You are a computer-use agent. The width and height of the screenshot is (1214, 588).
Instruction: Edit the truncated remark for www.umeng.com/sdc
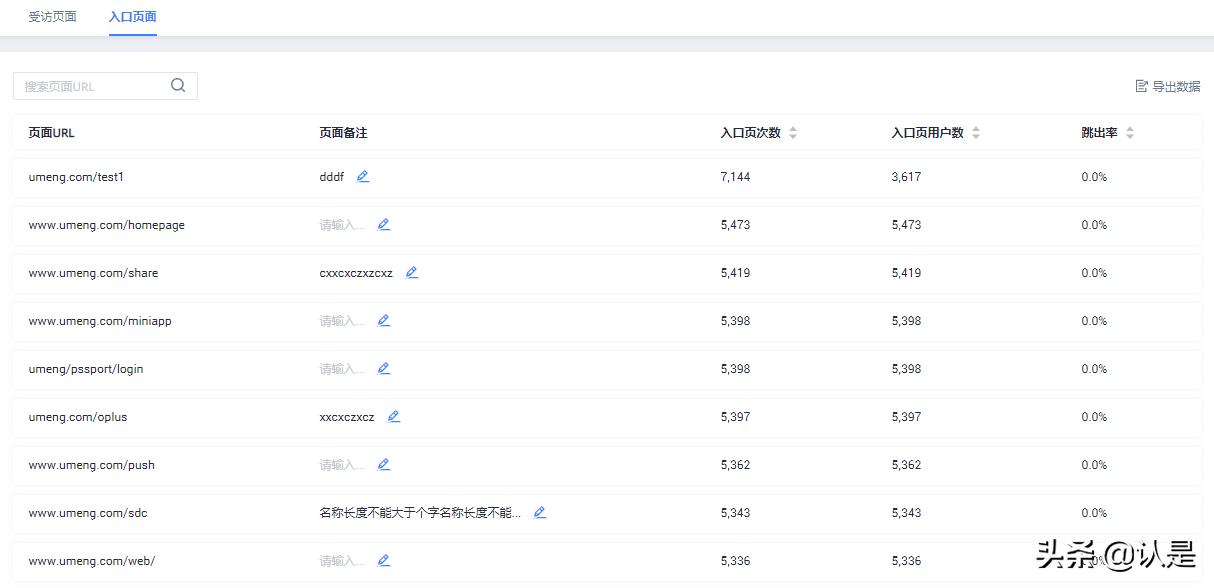pos(540,513)
